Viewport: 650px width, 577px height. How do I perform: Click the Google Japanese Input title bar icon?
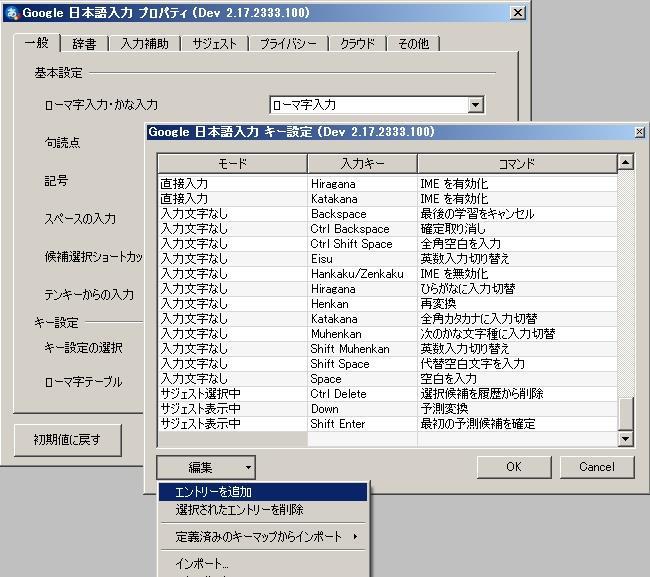click(12, 13)
